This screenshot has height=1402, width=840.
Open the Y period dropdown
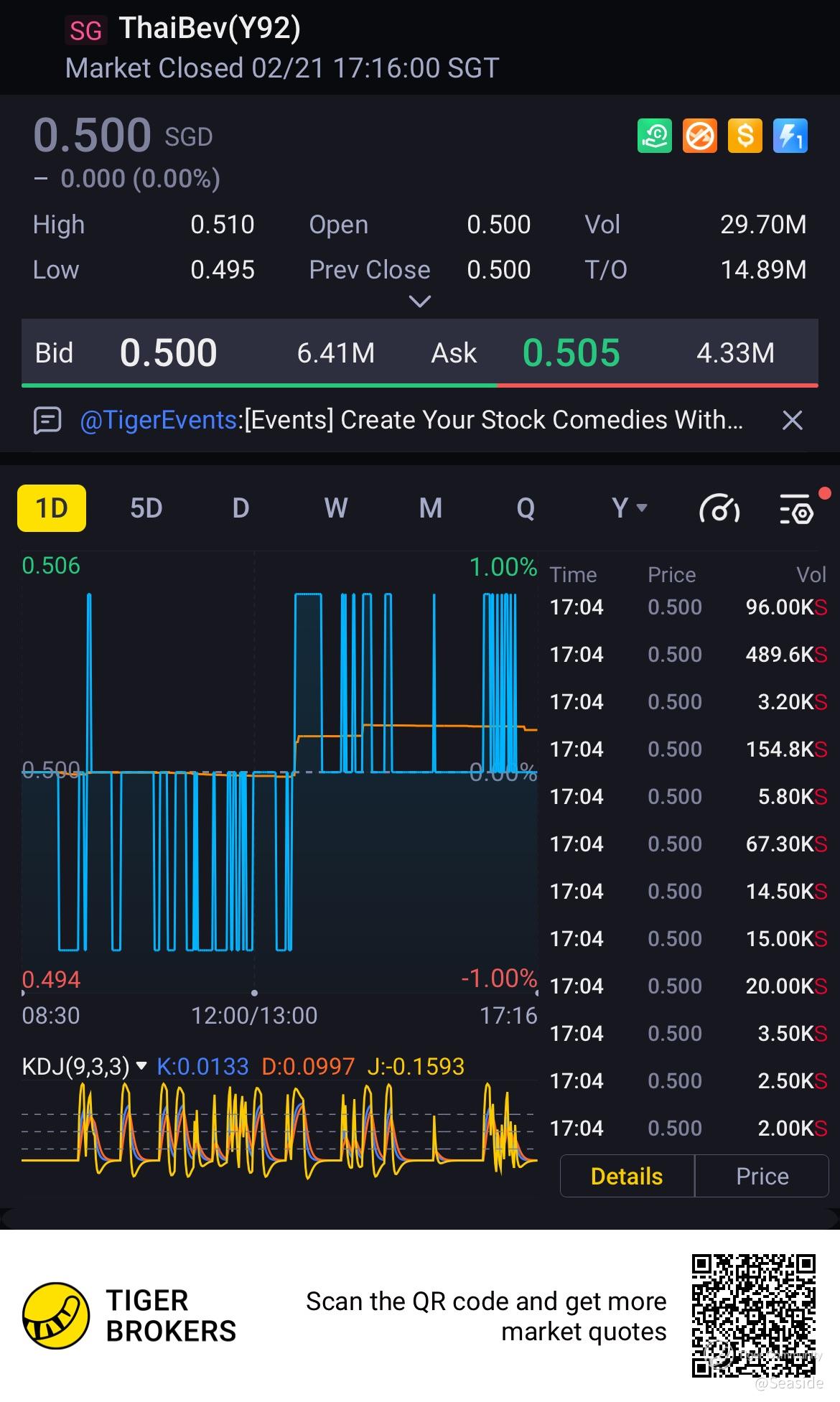click(x=630, y=508)
